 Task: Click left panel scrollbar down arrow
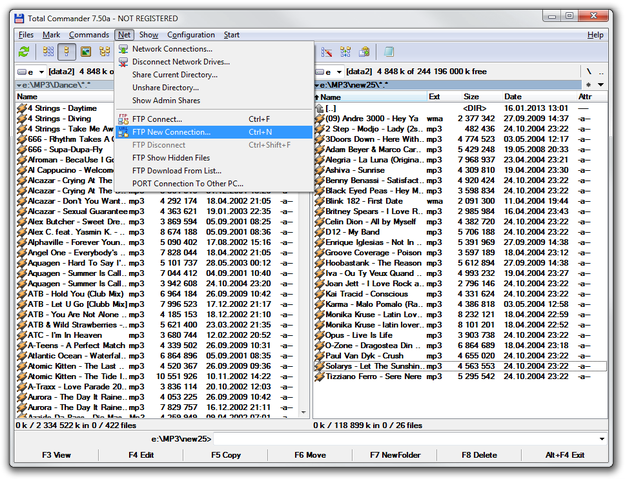304,413
